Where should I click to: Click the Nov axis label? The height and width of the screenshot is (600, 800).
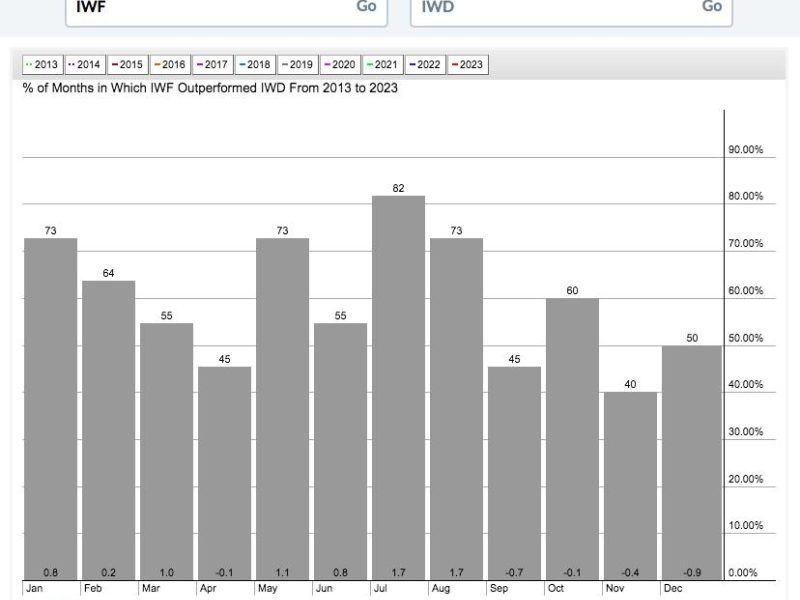tap(615, 588)
